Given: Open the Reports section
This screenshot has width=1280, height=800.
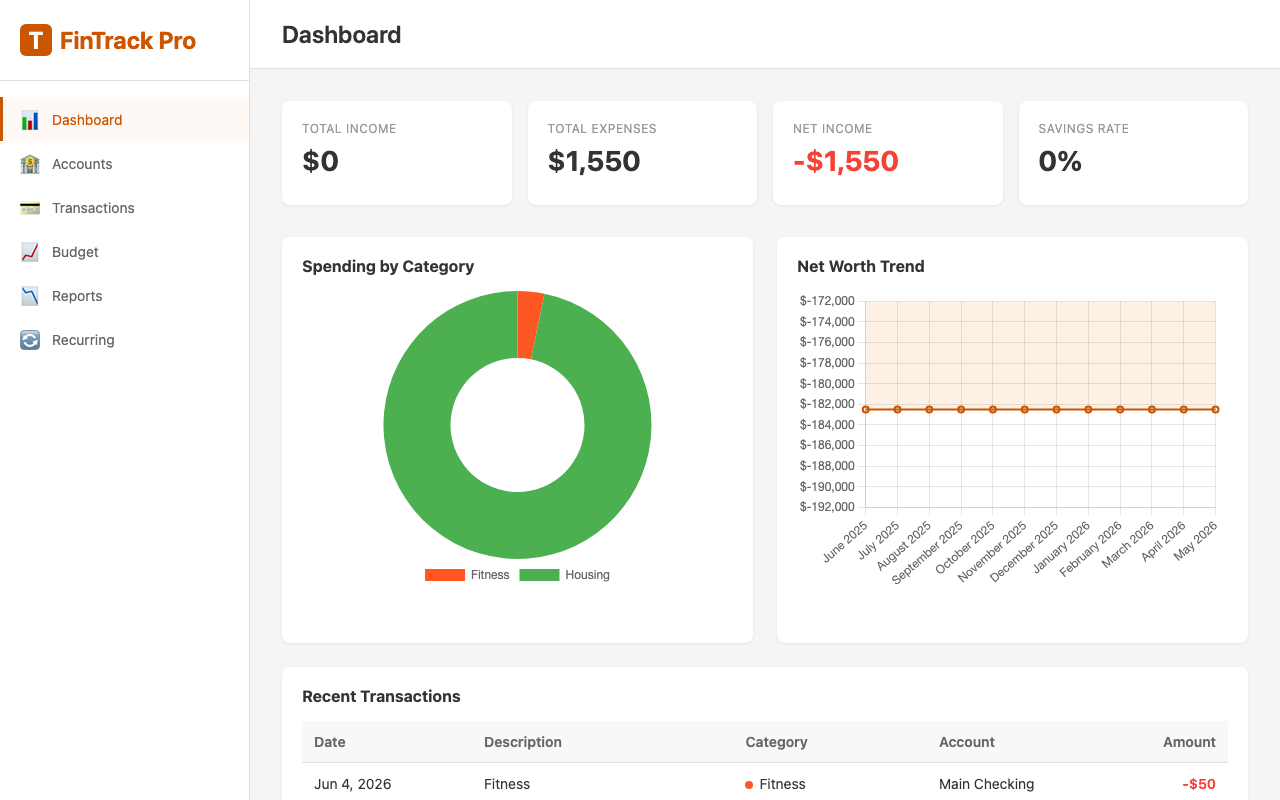Looking at the screenshot, I should pos(125,296).
